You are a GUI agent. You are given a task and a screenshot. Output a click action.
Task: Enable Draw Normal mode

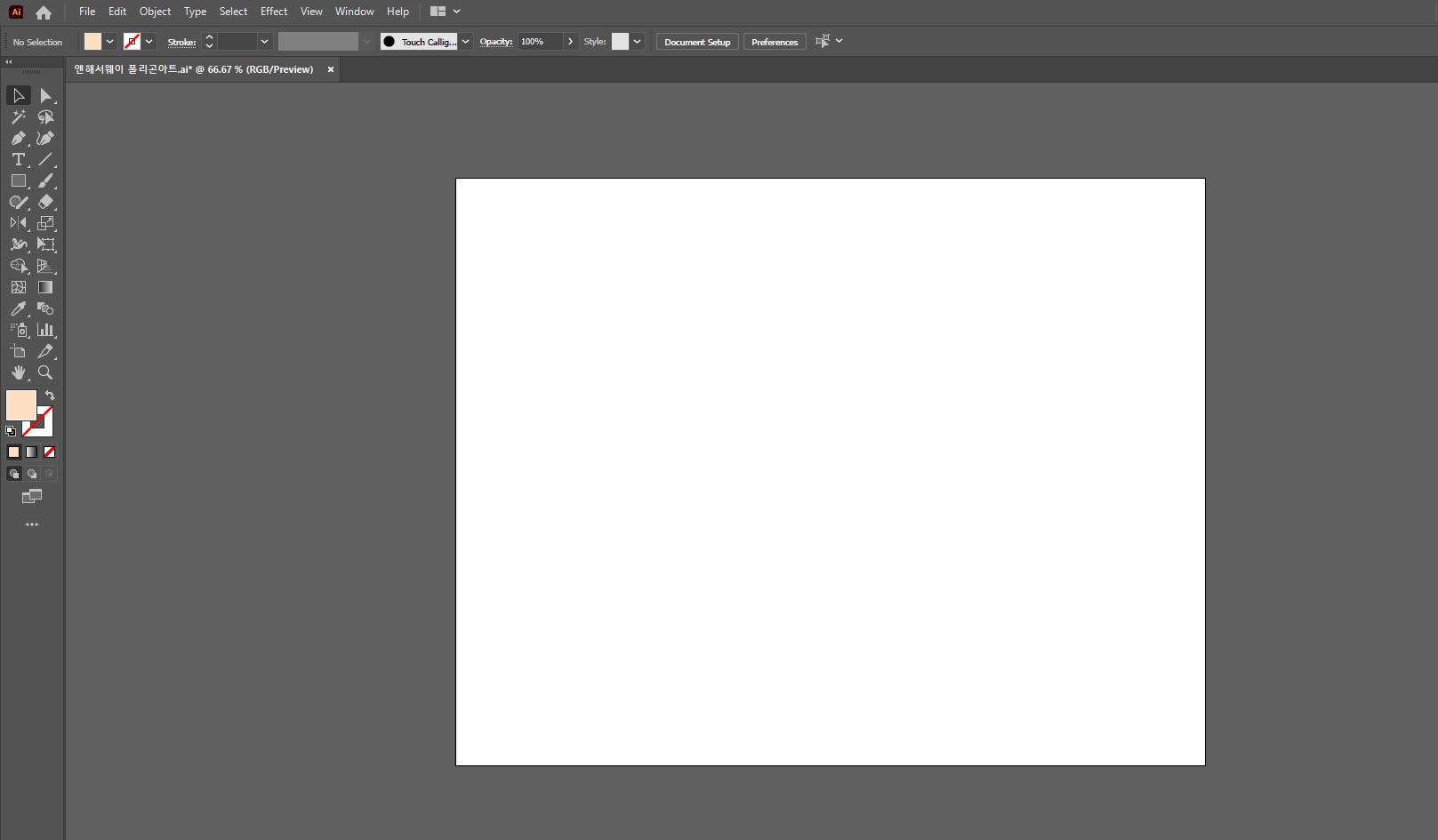coord(13,474)
